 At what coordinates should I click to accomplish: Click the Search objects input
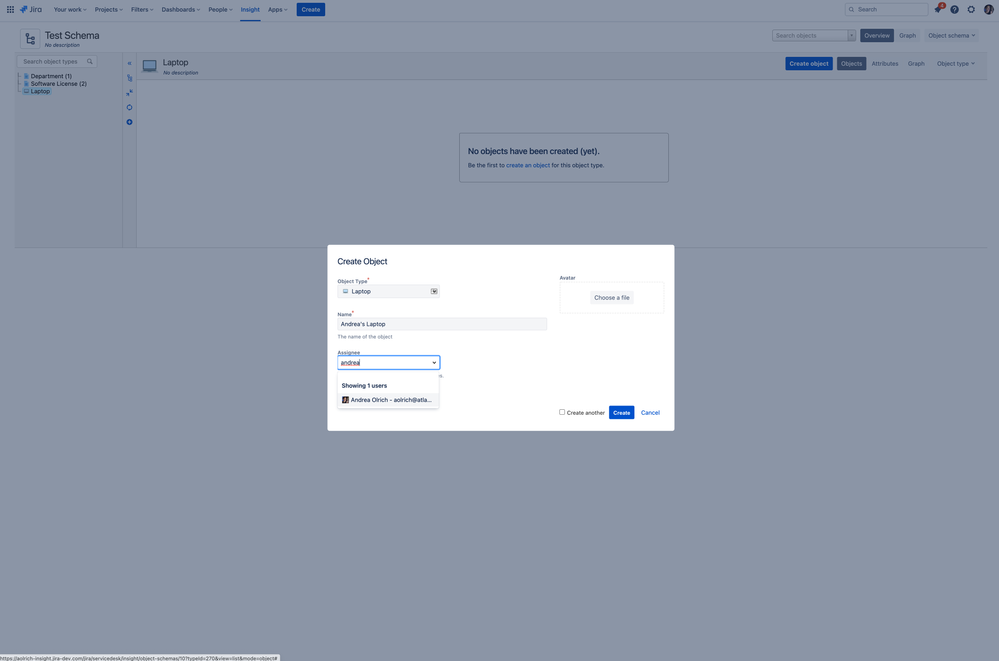pos(810,36)
